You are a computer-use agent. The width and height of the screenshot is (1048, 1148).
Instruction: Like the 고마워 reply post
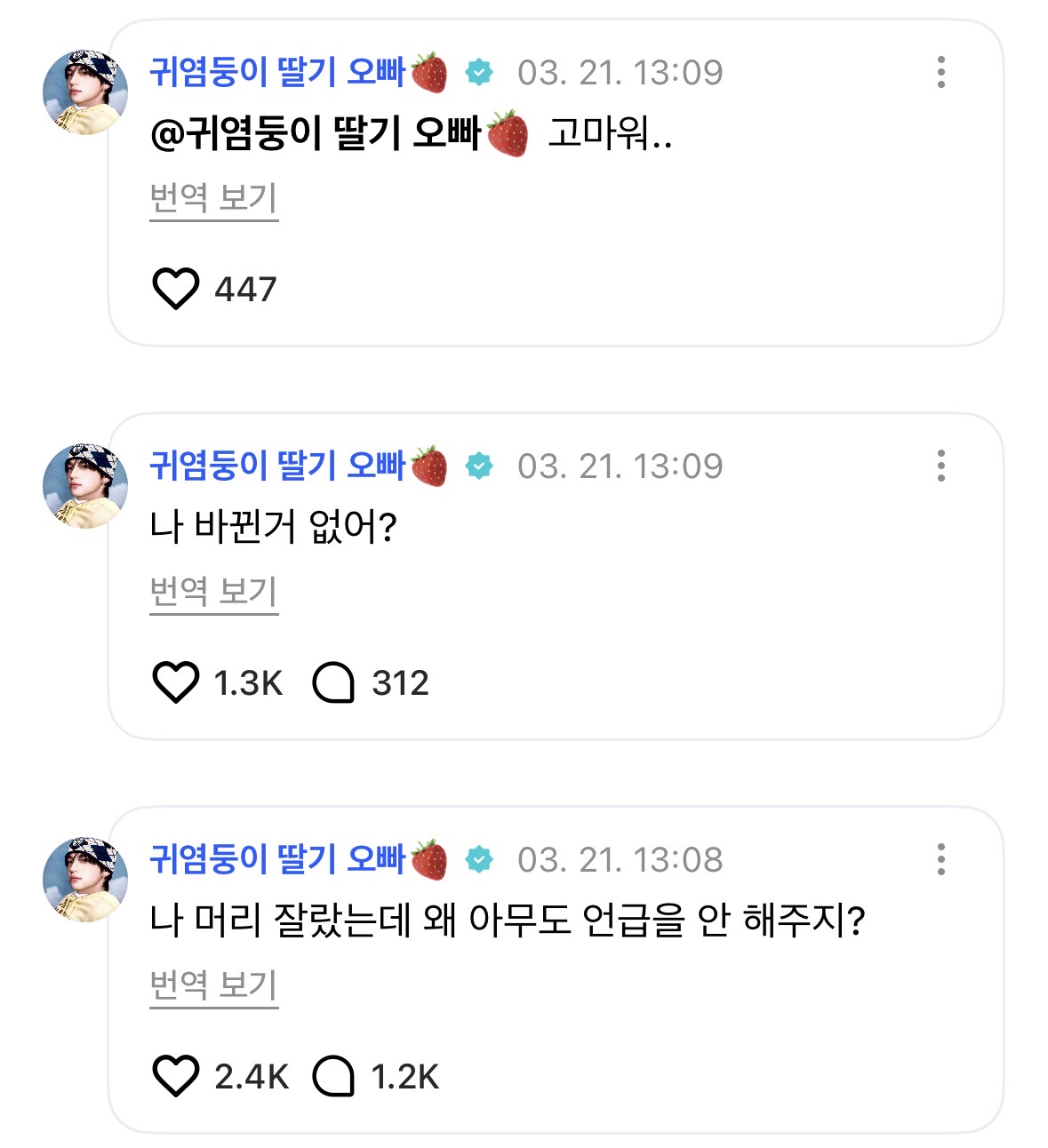tap(176, 290)
